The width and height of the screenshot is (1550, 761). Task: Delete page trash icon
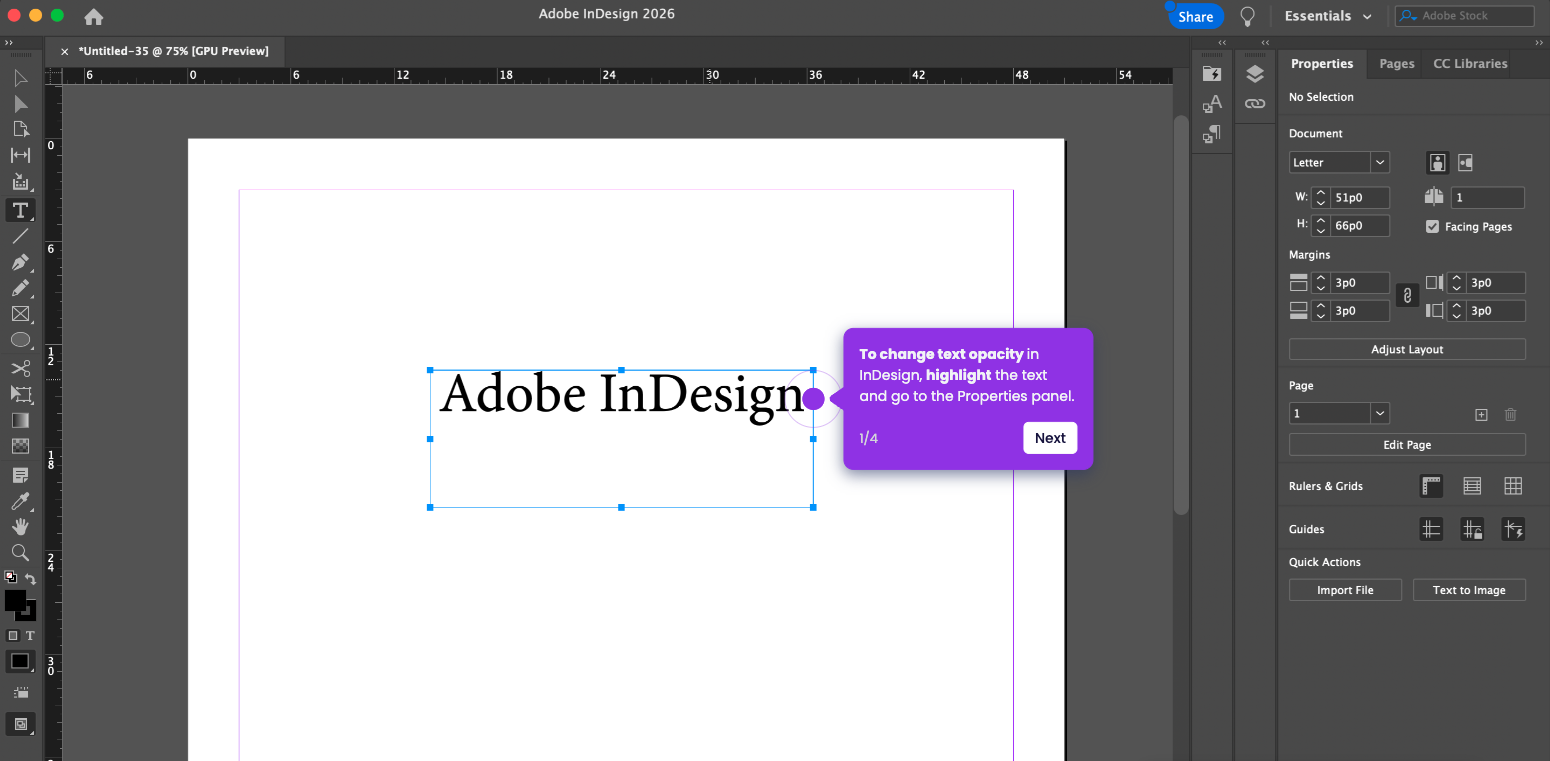1511,414
